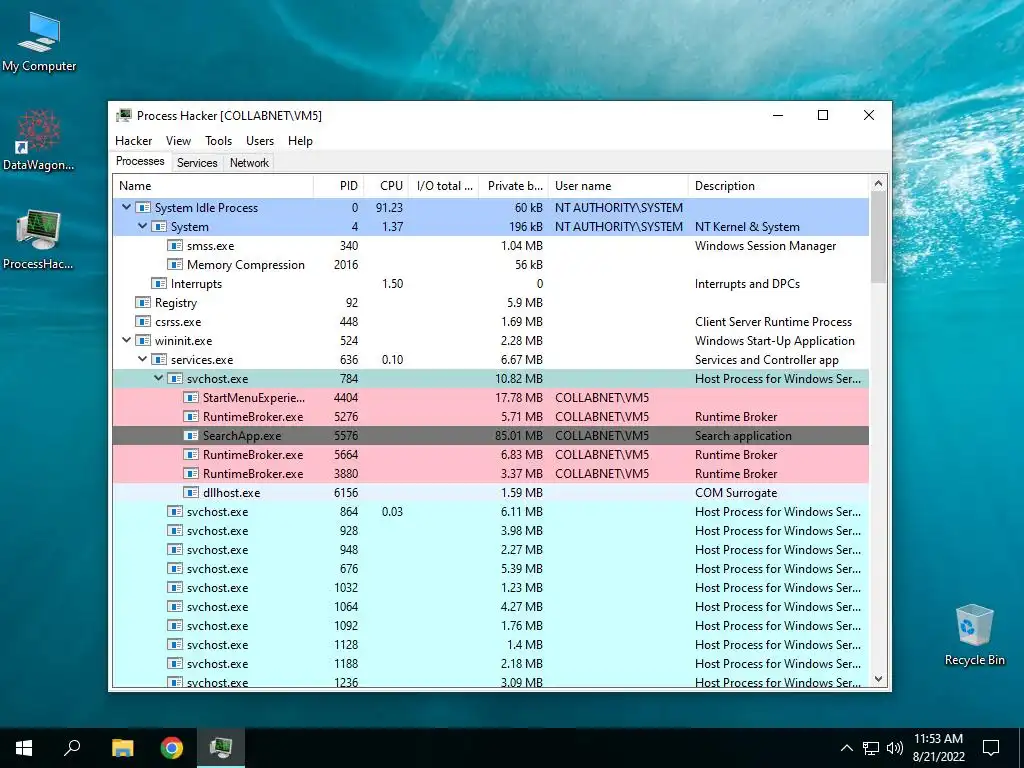Select RuntimeBroker.exe row PID 5664
1024x768 pixels.
(491, 455)
